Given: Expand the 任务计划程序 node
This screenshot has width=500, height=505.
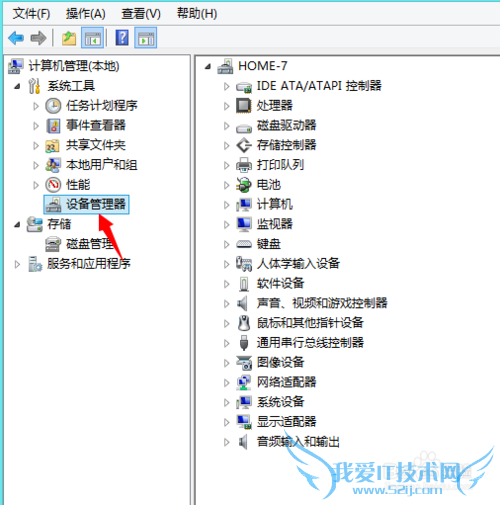Looking at the screenshot, I should [x=36, y=106].
